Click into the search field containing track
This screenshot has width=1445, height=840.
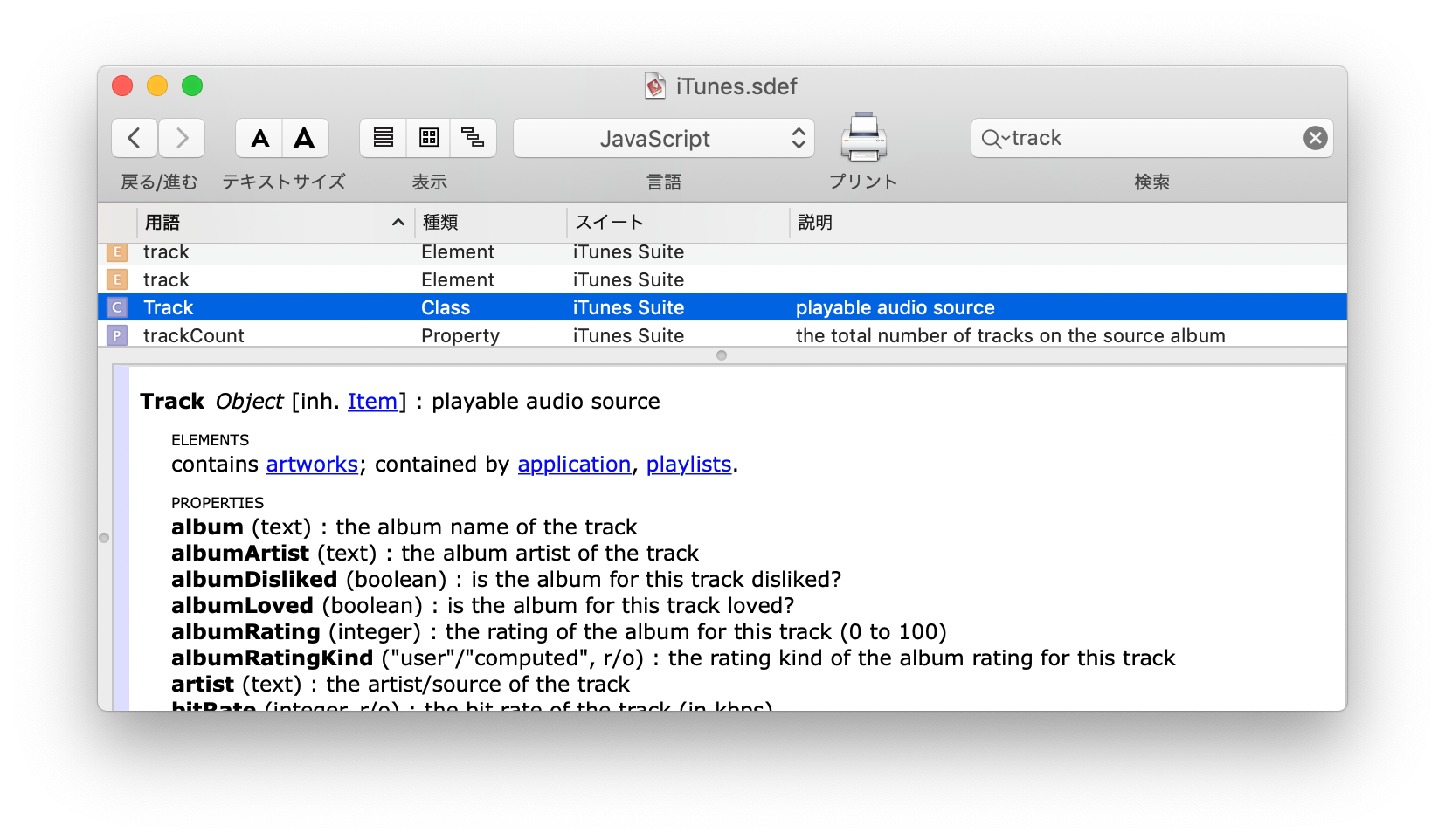[1153, 138]
